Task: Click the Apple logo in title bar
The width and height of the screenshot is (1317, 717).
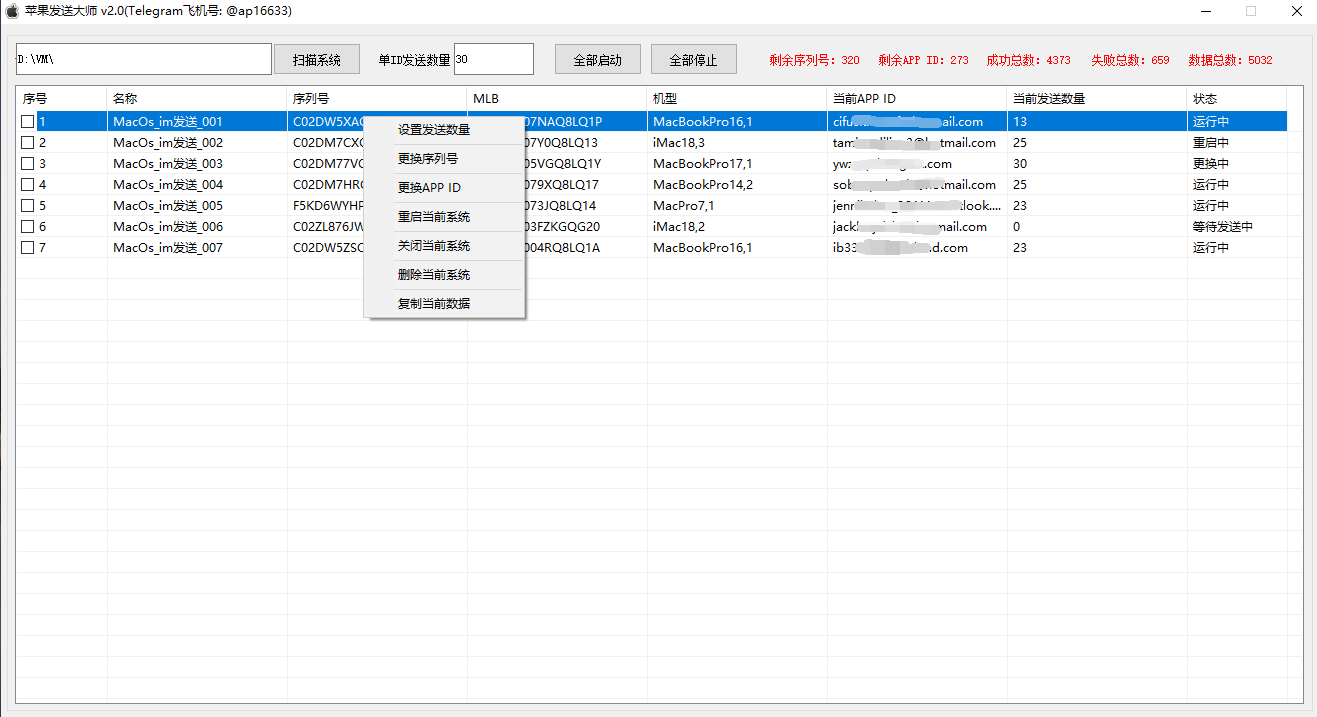Action: [13, 11]
